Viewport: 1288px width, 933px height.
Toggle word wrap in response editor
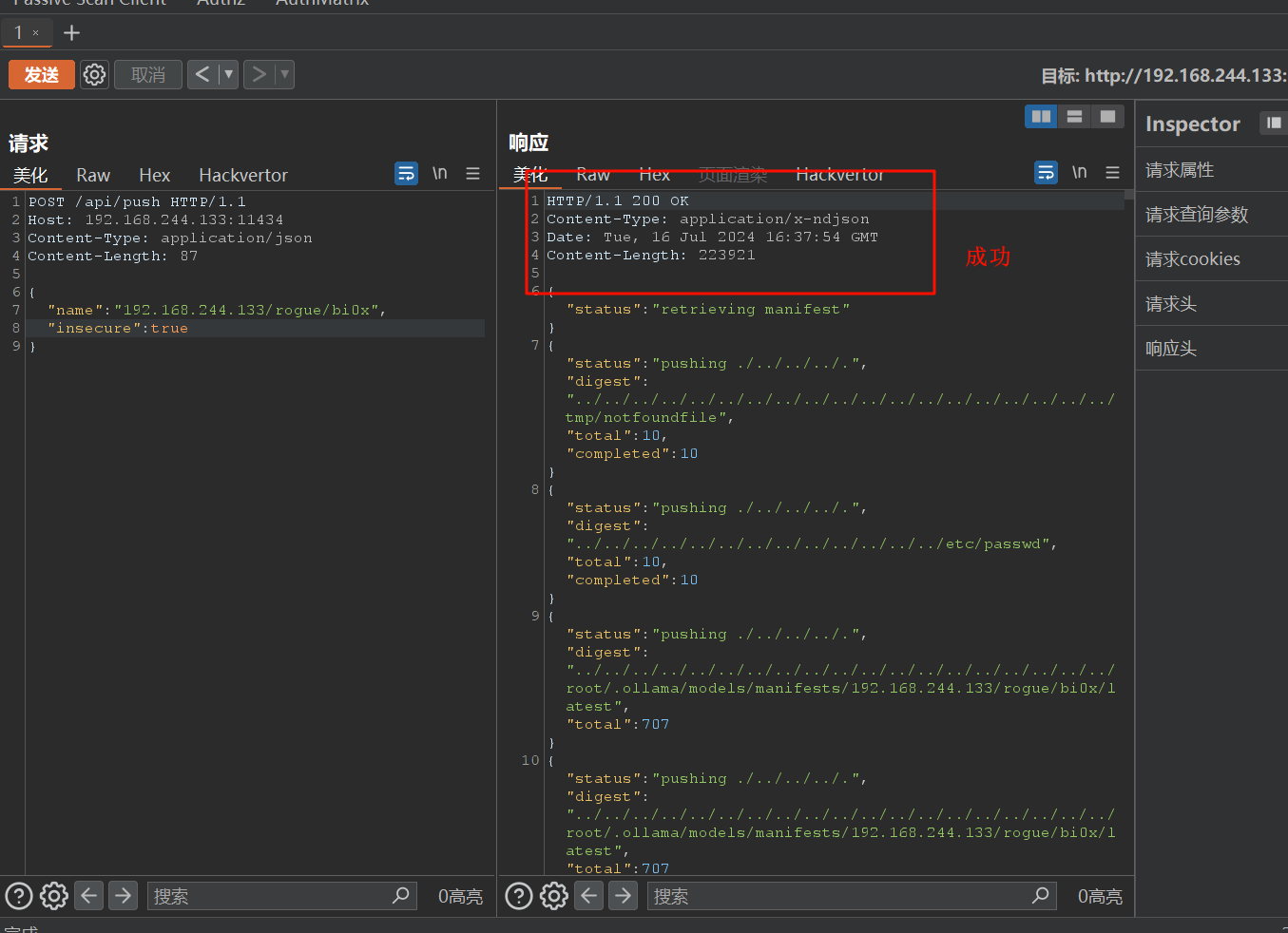1046,172
